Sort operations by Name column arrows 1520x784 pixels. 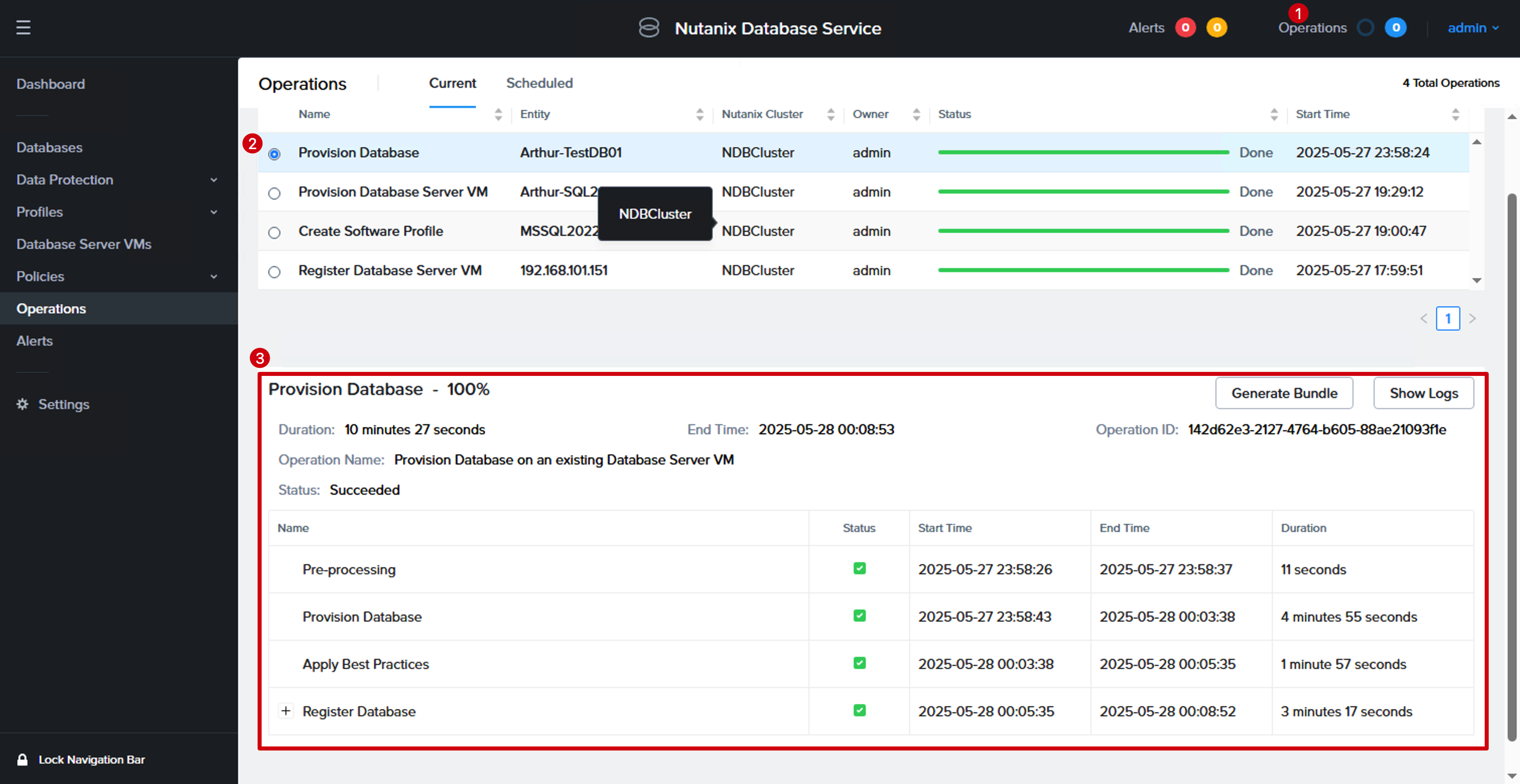coord(498,114)
